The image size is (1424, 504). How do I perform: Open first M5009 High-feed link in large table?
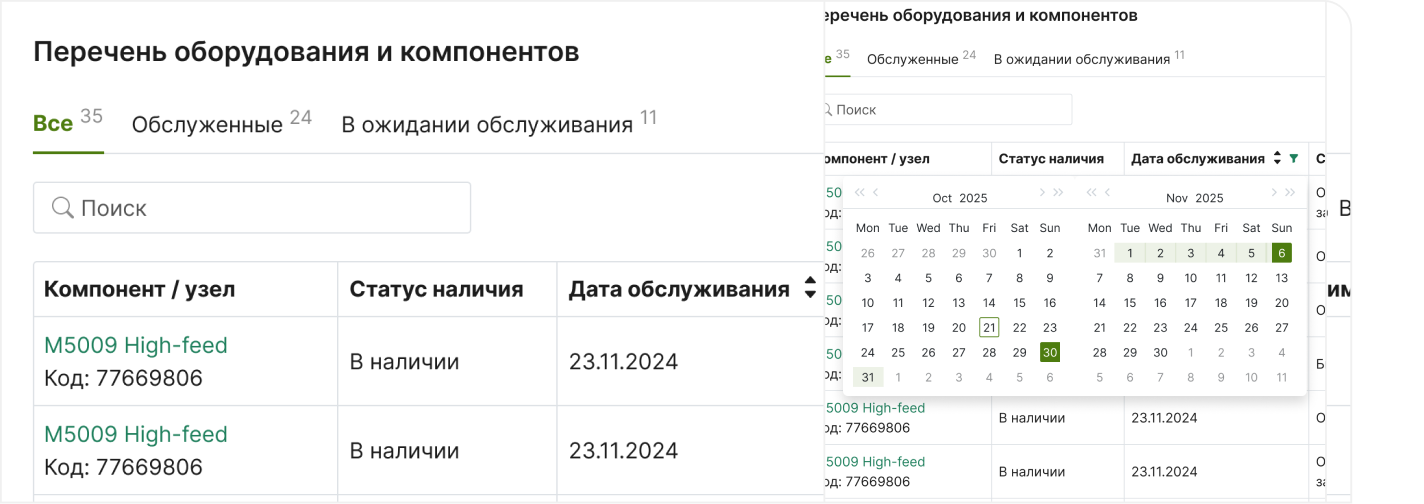pos(136,345)
